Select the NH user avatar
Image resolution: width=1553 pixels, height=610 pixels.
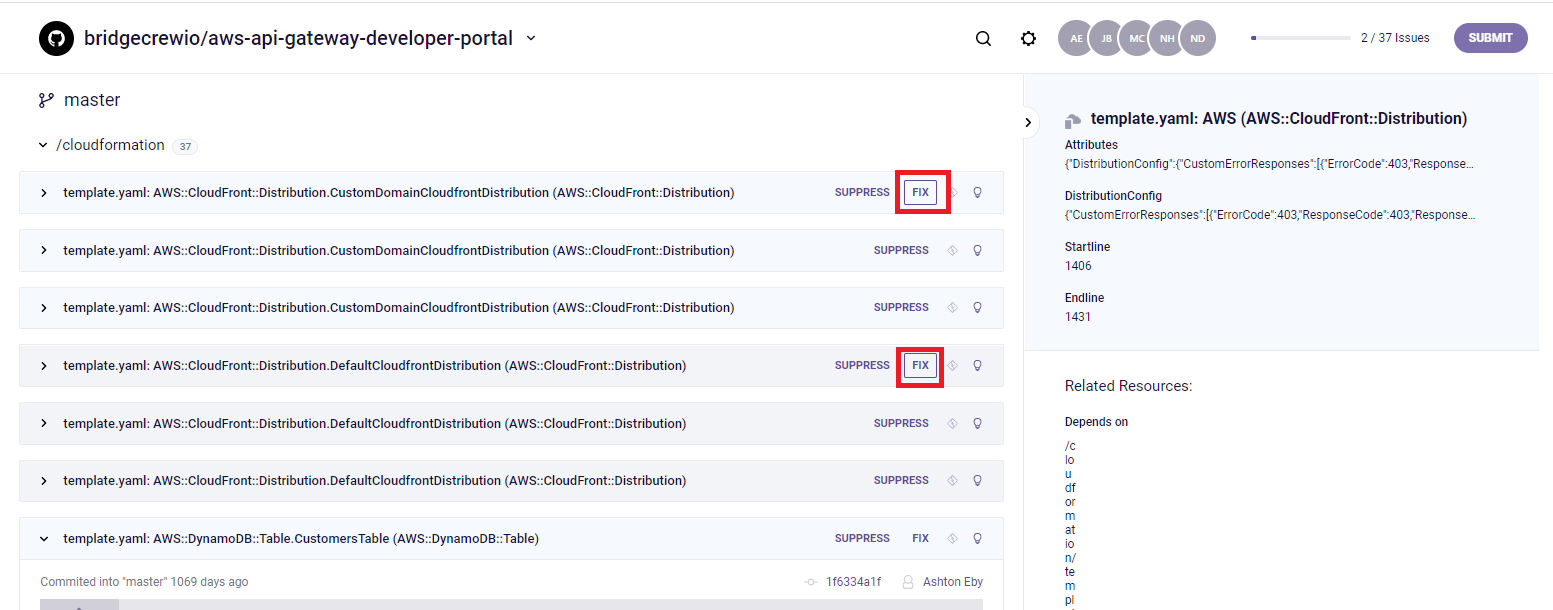(x=1167, y=38)
